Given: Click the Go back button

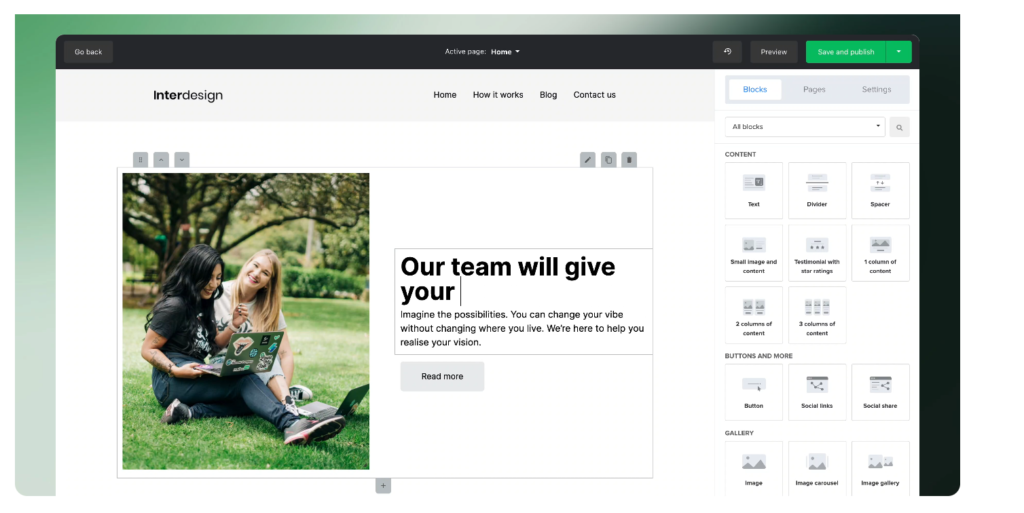Looking at the screenshot, I should point(88,52).
